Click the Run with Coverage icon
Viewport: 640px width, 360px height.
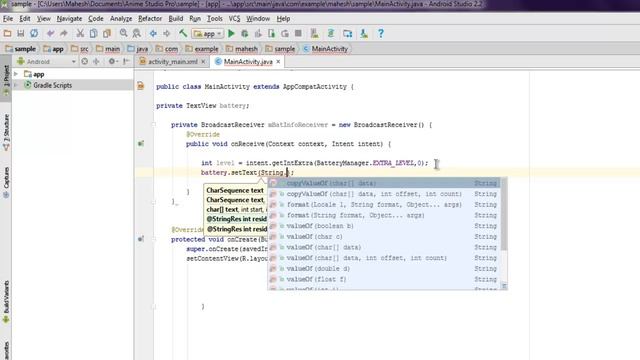click(258, 33)
